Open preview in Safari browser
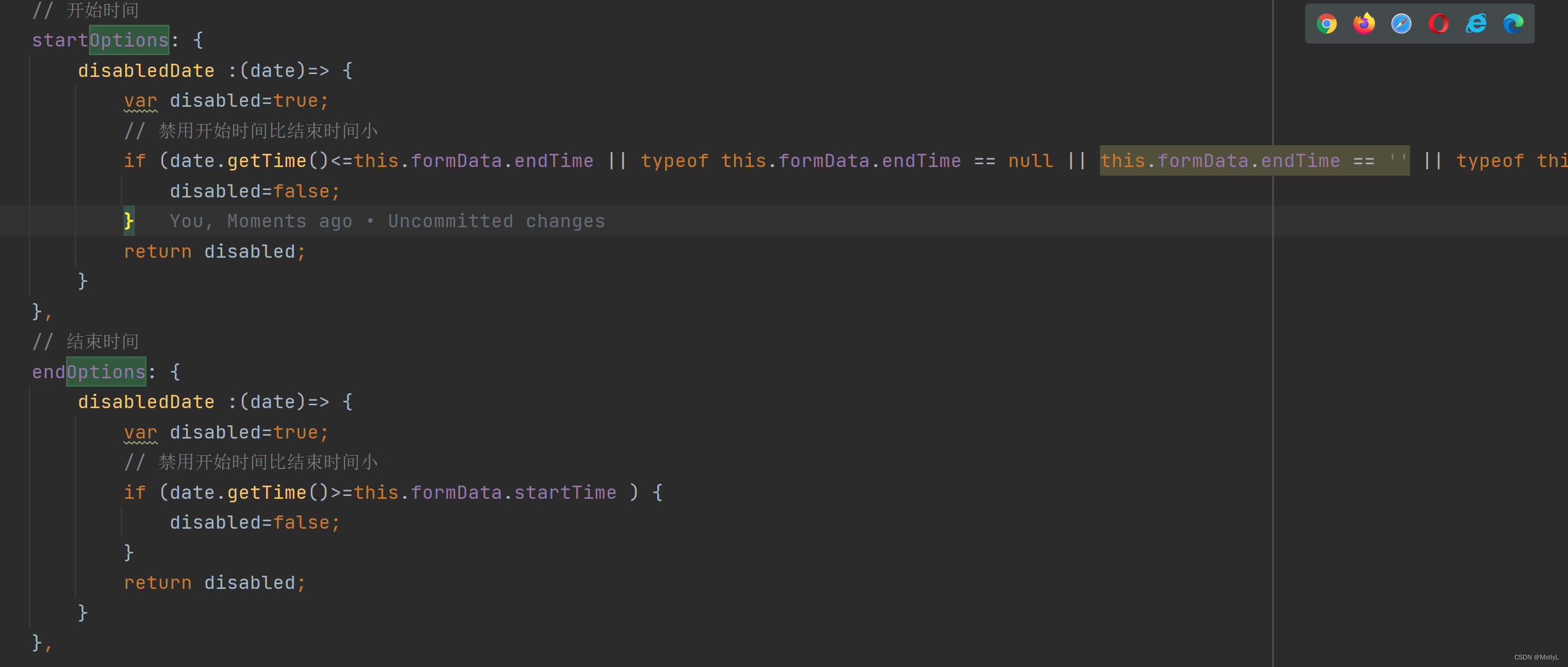Screen dimensions: 1568x667 (x=1401, y=24)
